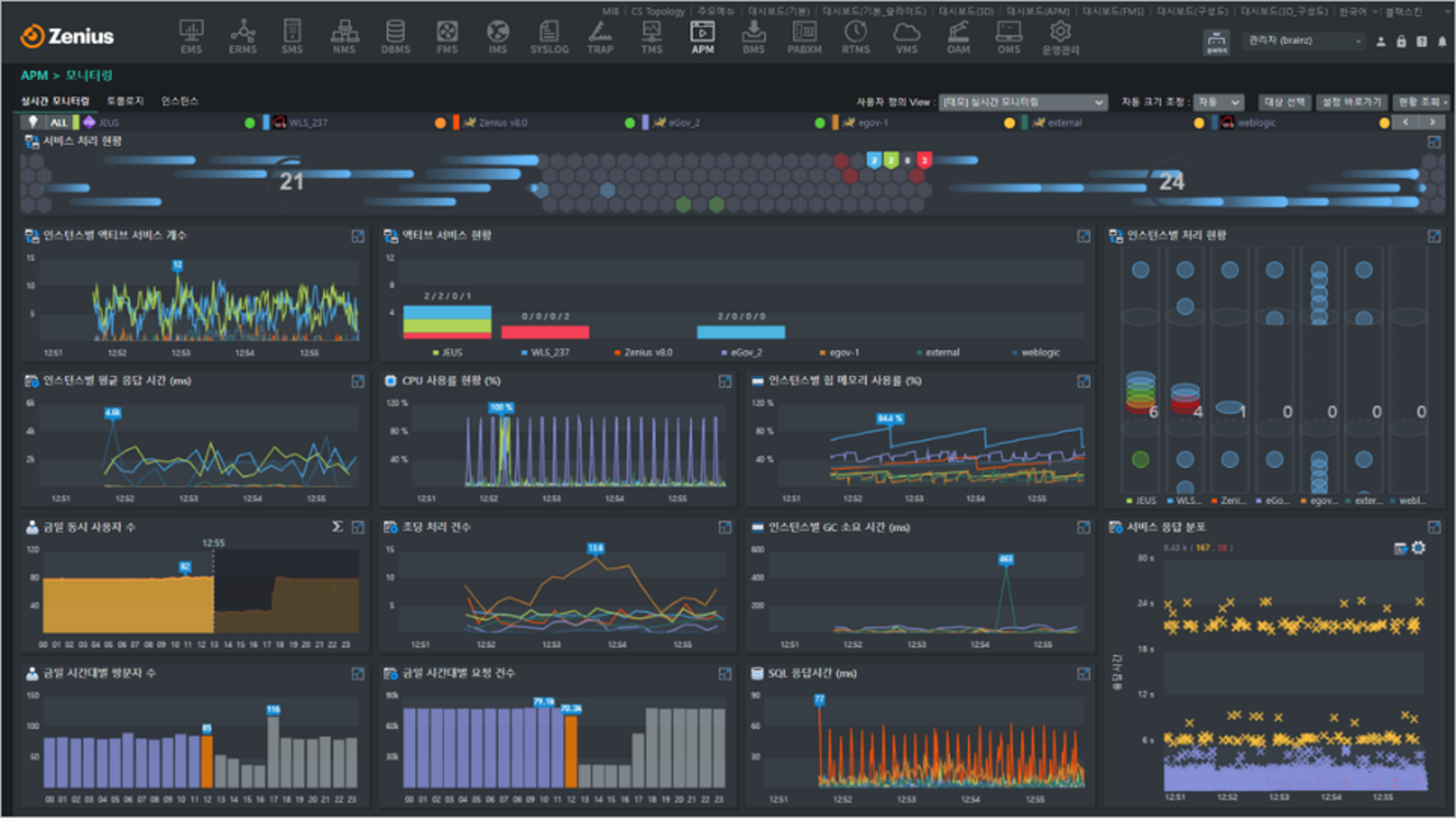Open the FMS module

coord(447,37)
